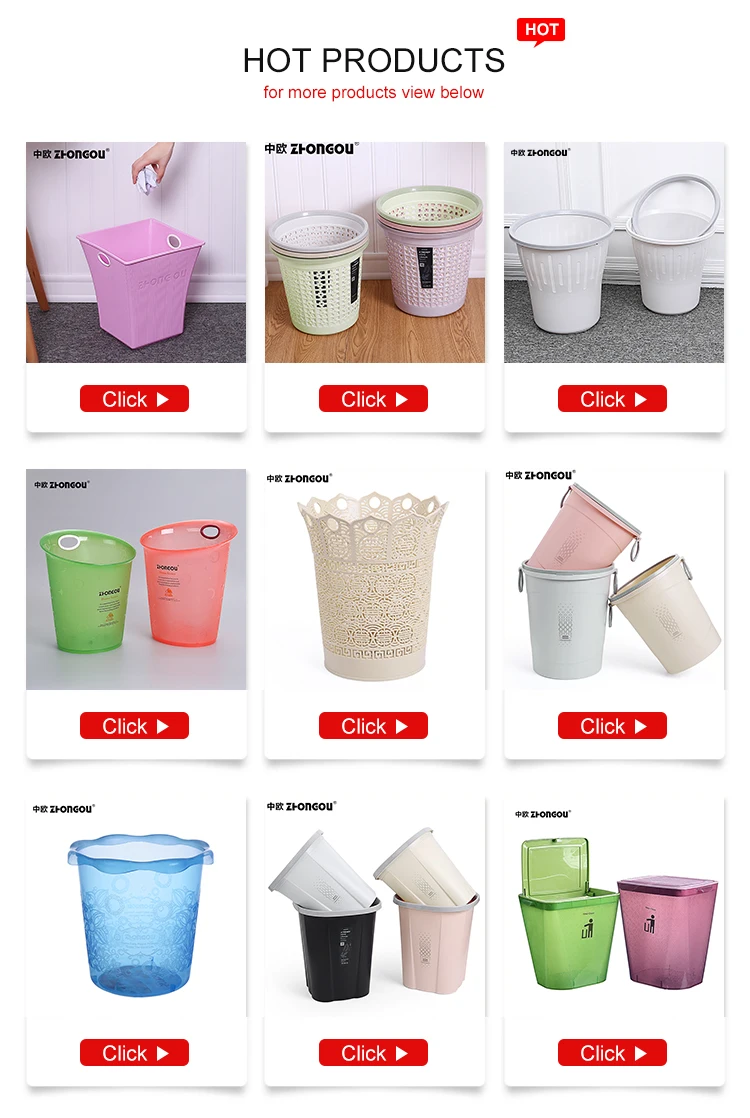Click button under the beige lace basket
This screenshot has width=750, height=1118.
click(x=373, y=726)
